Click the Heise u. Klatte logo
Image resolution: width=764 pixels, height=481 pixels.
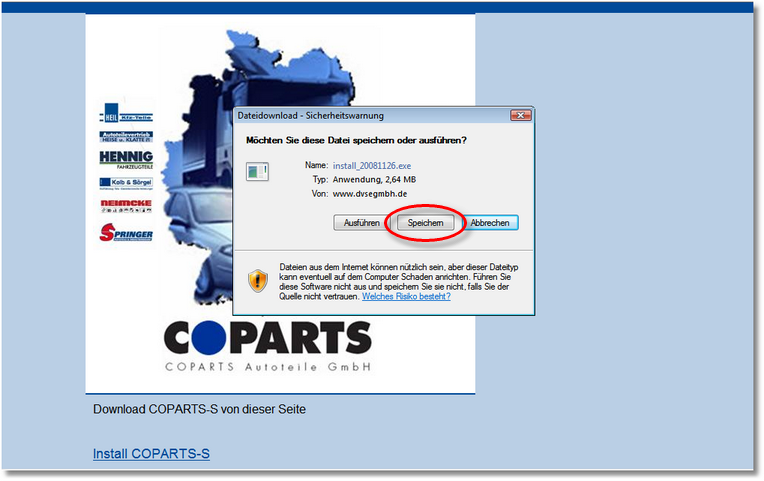point(126,136)
